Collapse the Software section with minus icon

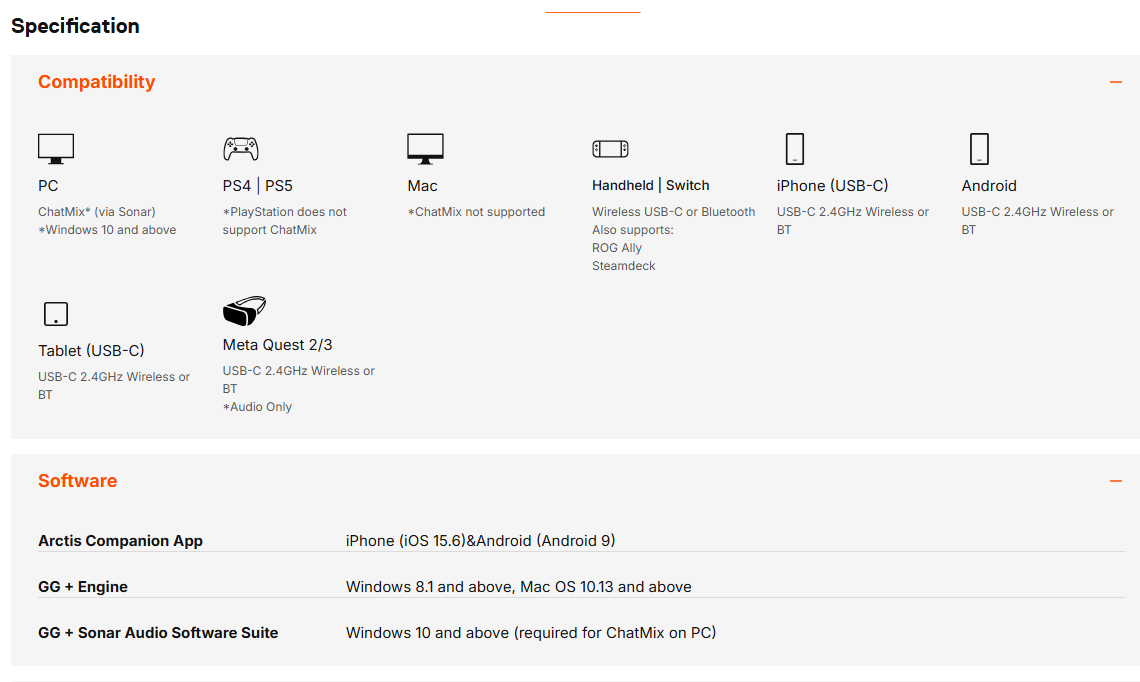[1116, 481]
